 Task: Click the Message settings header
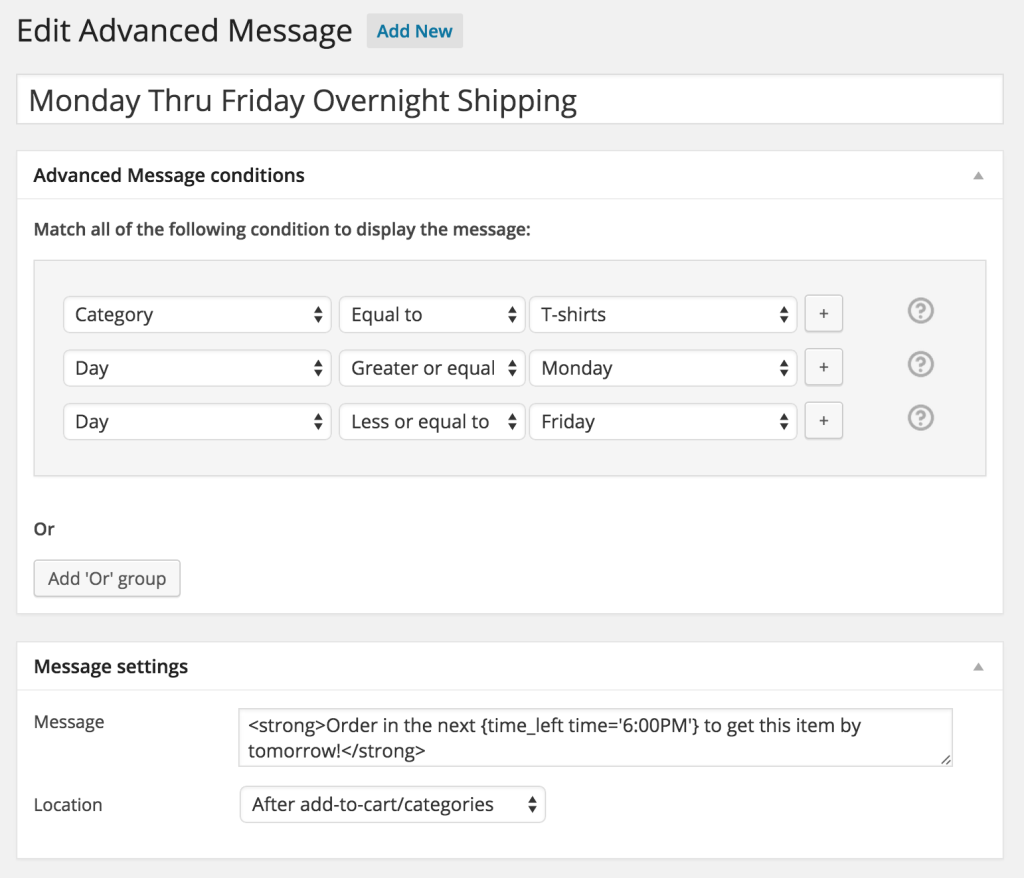point(109,665)
